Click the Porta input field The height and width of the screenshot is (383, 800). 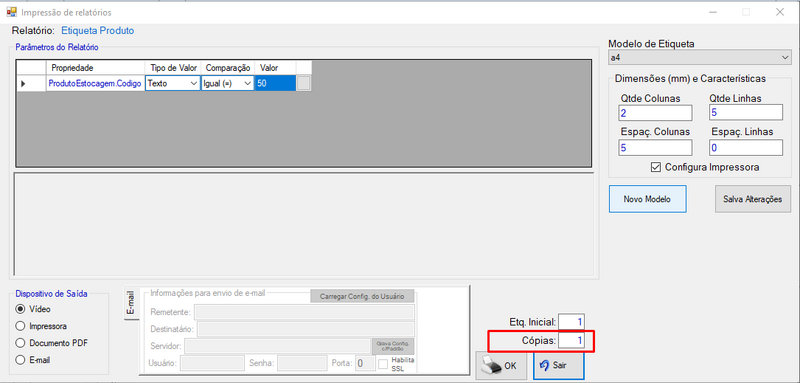pyautogui.click(x=365, y=363)
